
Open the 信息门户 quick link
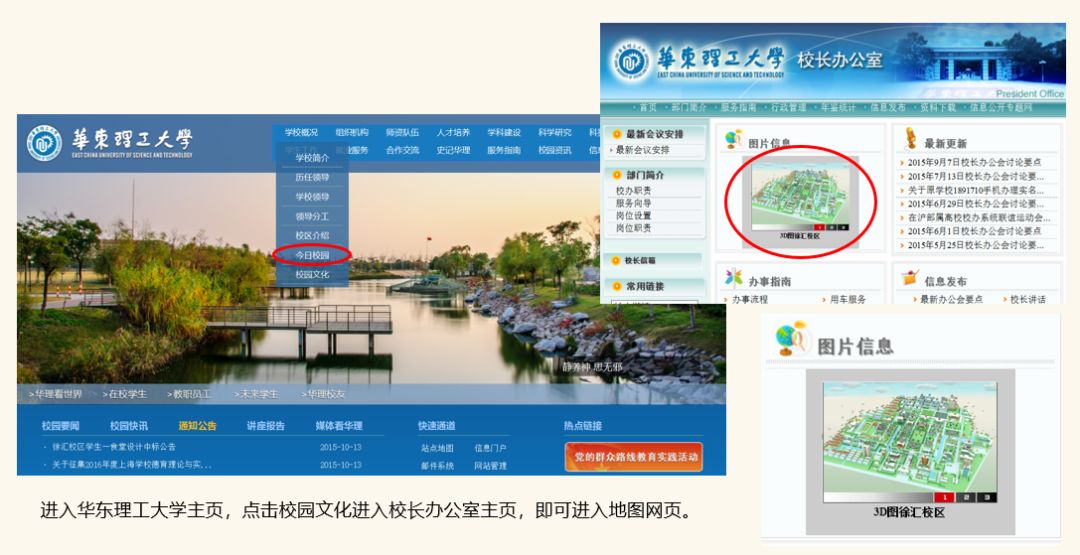pos(490,448)
